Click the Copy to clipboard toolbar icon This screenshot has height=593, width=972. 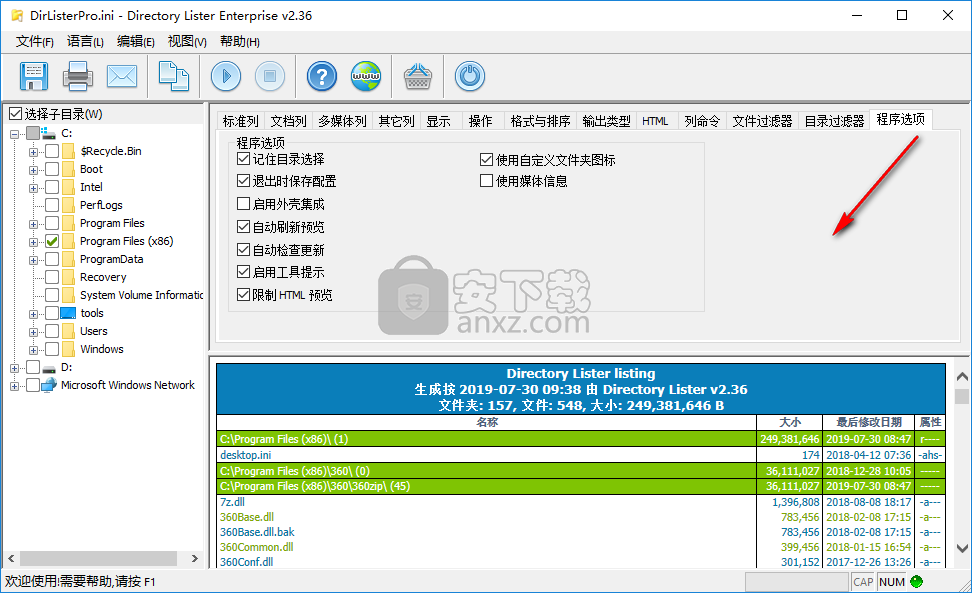pyautogui.click(x=174, y=76)
